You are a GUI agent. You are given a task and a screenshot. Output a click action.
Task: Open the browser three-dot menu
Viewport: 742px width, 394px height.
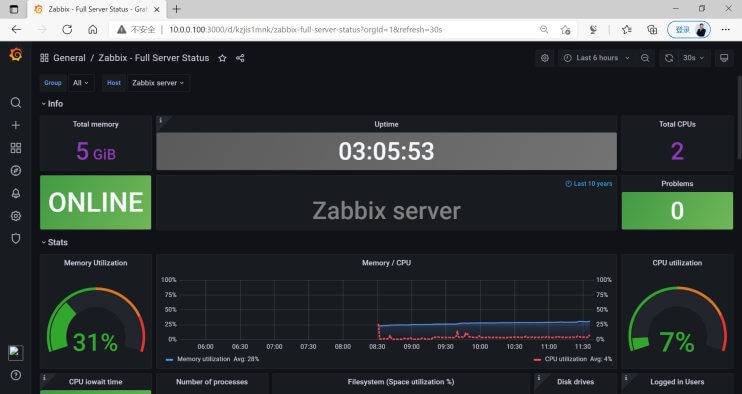click(726, 30)
